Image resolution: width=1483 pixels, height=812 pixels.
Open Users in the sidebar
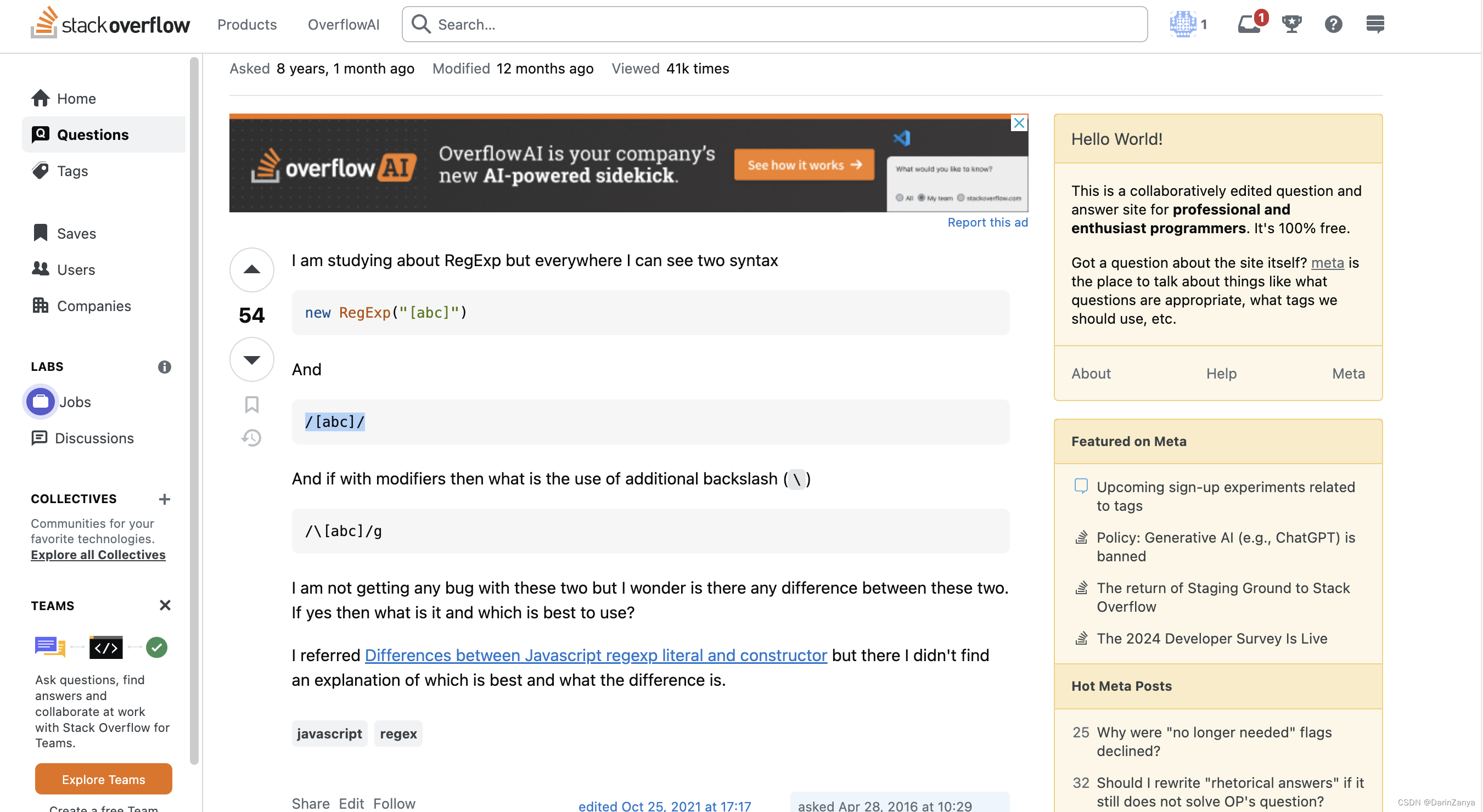click(104, 269)
